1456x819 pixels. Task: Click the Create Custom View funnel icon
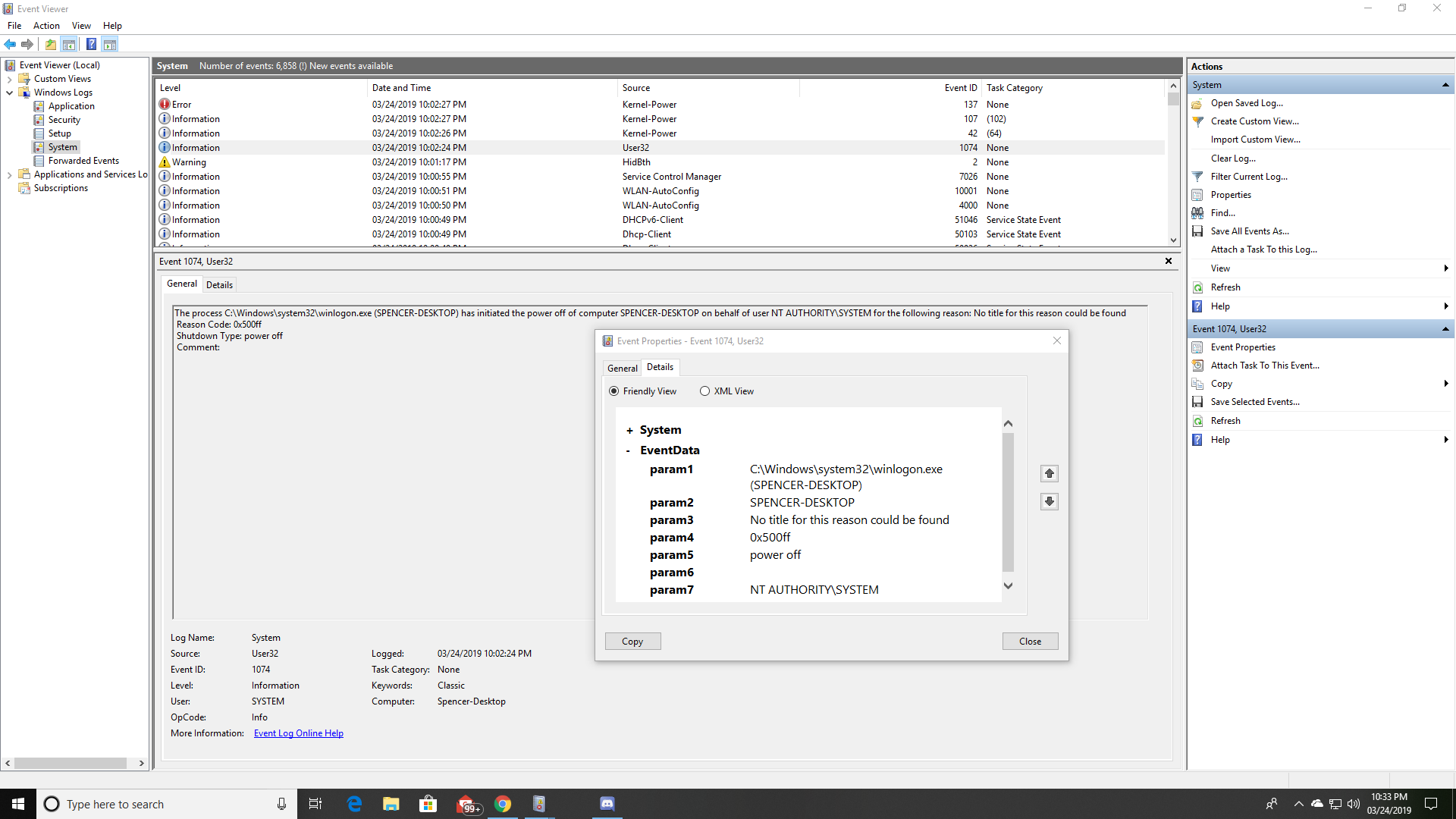(x=1197, y=121)
